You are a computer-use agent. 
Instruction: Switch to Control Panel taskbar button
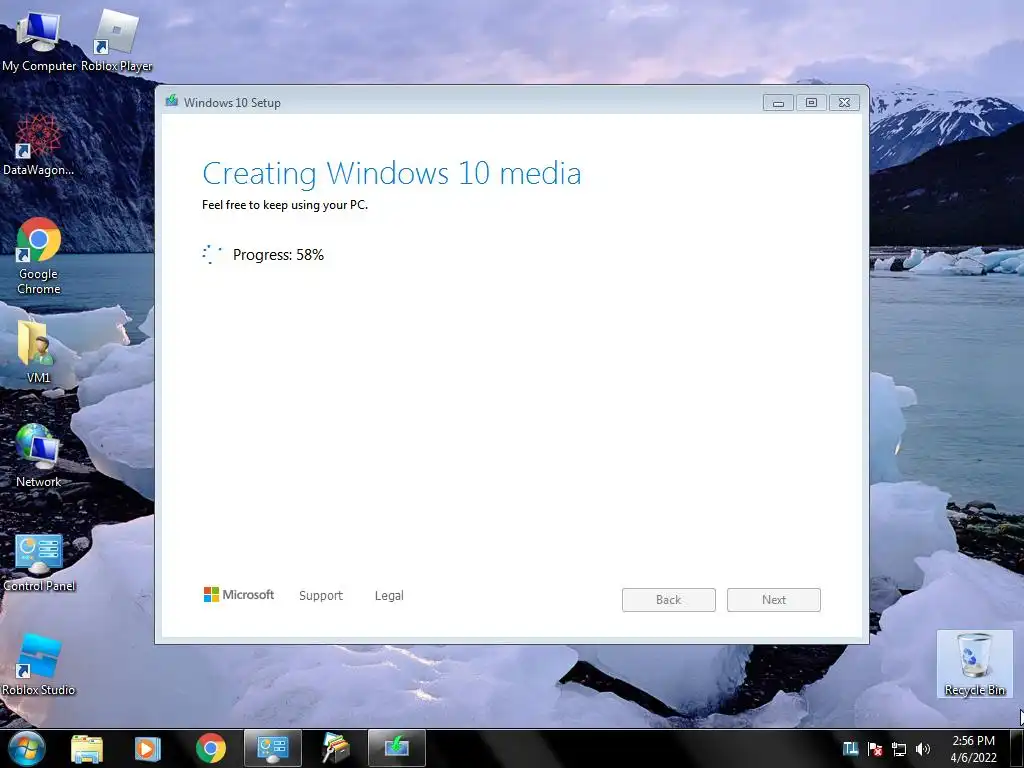tap(273, 748)
